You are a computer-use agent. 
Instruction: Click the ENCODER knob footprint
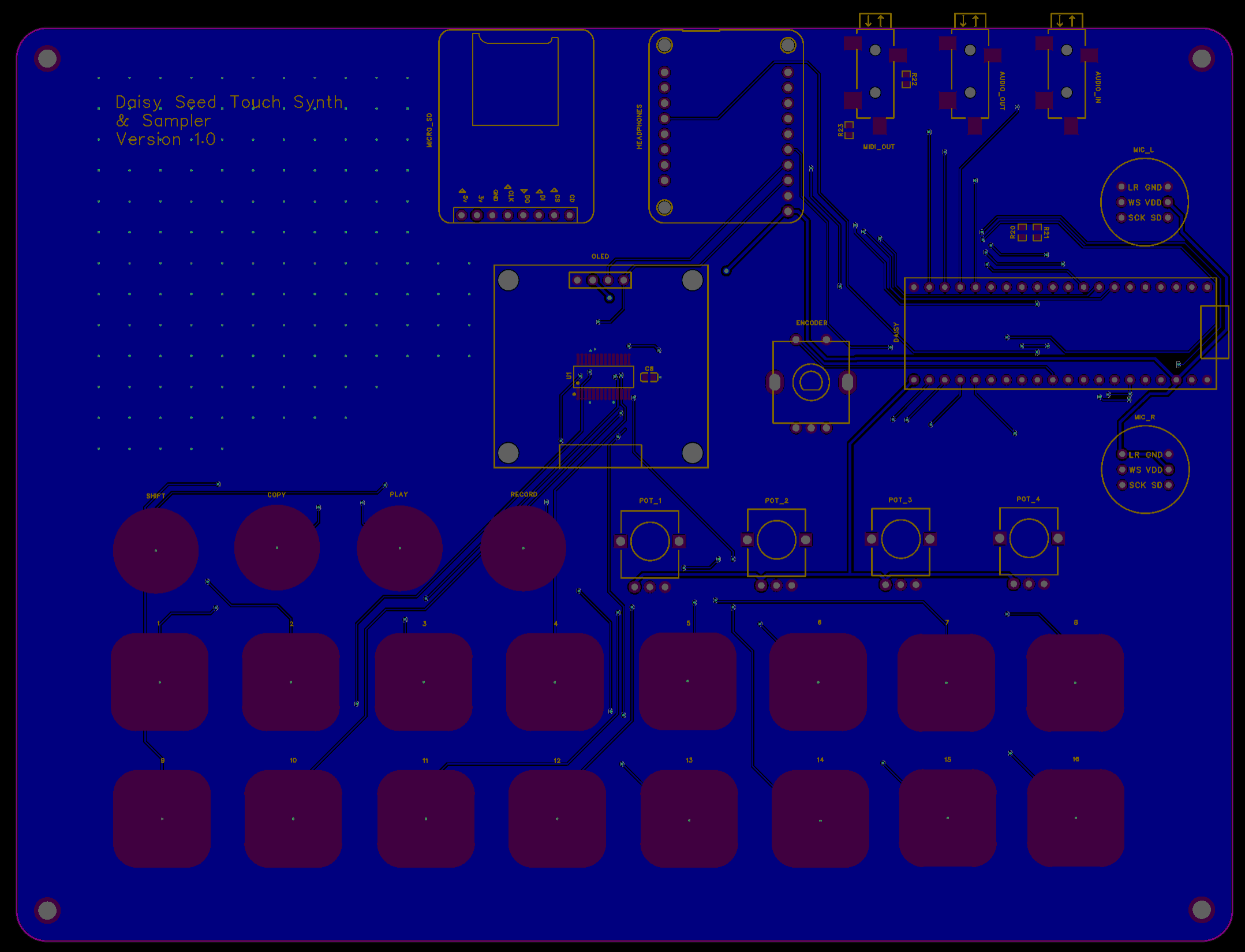[x=811, y=382]
